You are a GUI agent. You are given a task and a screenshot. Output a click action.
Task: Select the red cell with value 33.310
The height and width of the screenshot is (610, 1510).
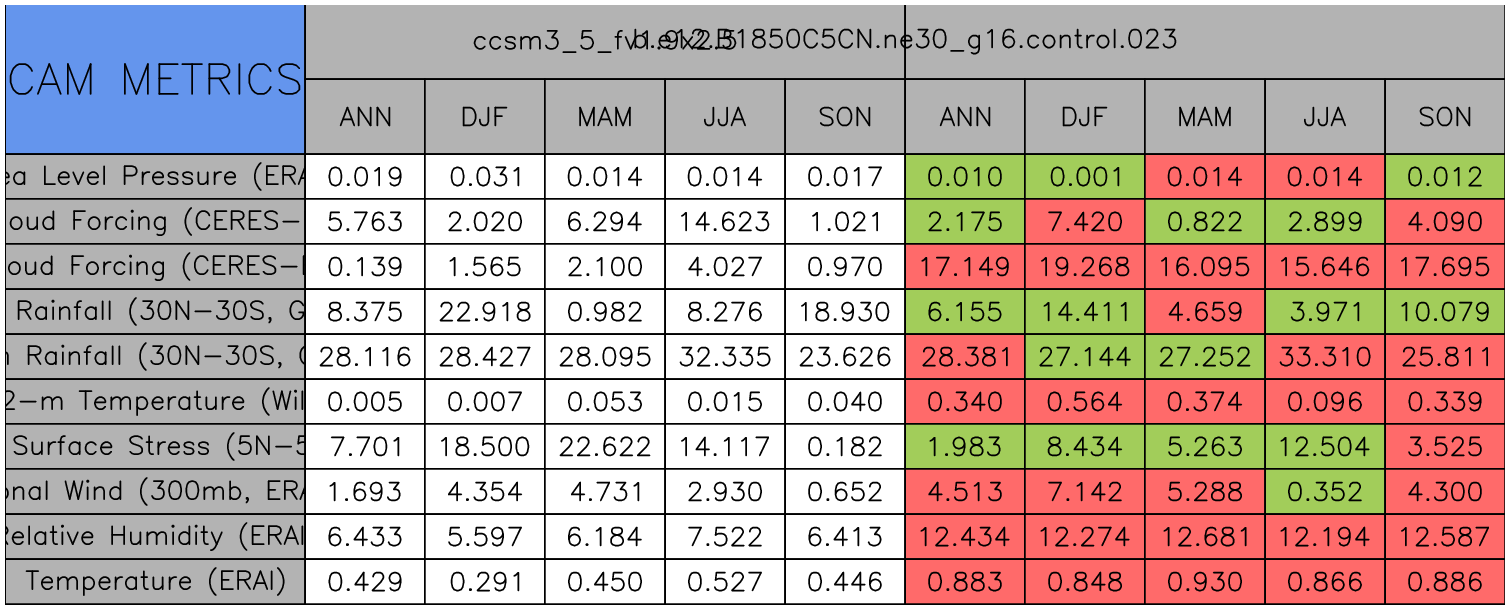point(1325,356)
